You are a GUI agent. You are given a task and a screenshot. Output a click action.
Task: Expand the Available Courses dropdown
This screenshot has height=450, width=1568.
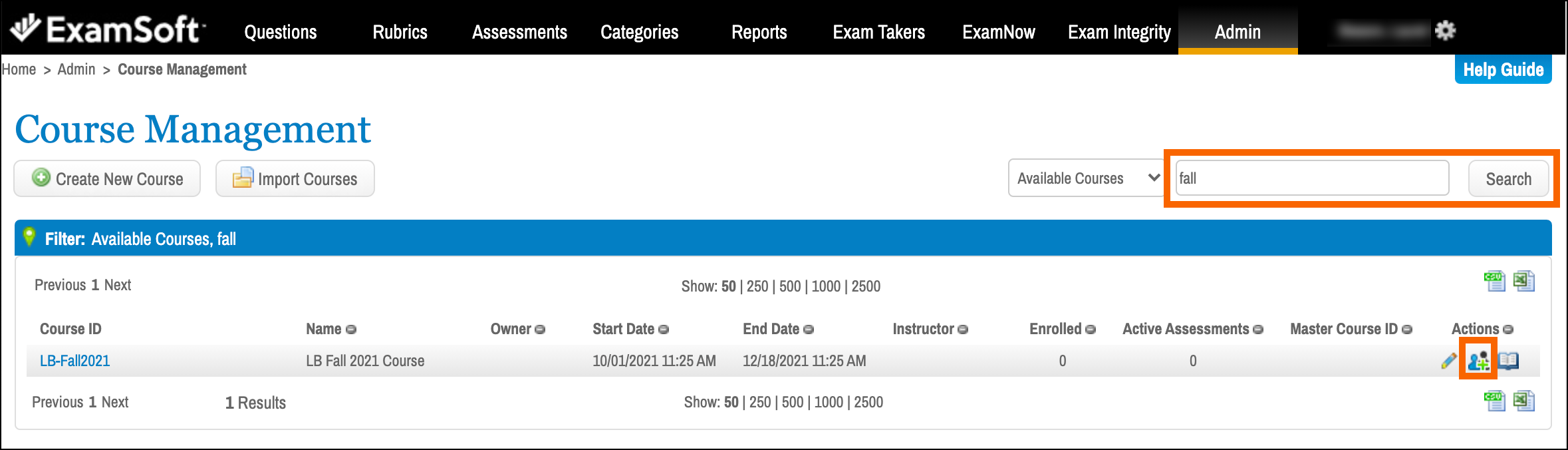click(x=1085, y=178)
